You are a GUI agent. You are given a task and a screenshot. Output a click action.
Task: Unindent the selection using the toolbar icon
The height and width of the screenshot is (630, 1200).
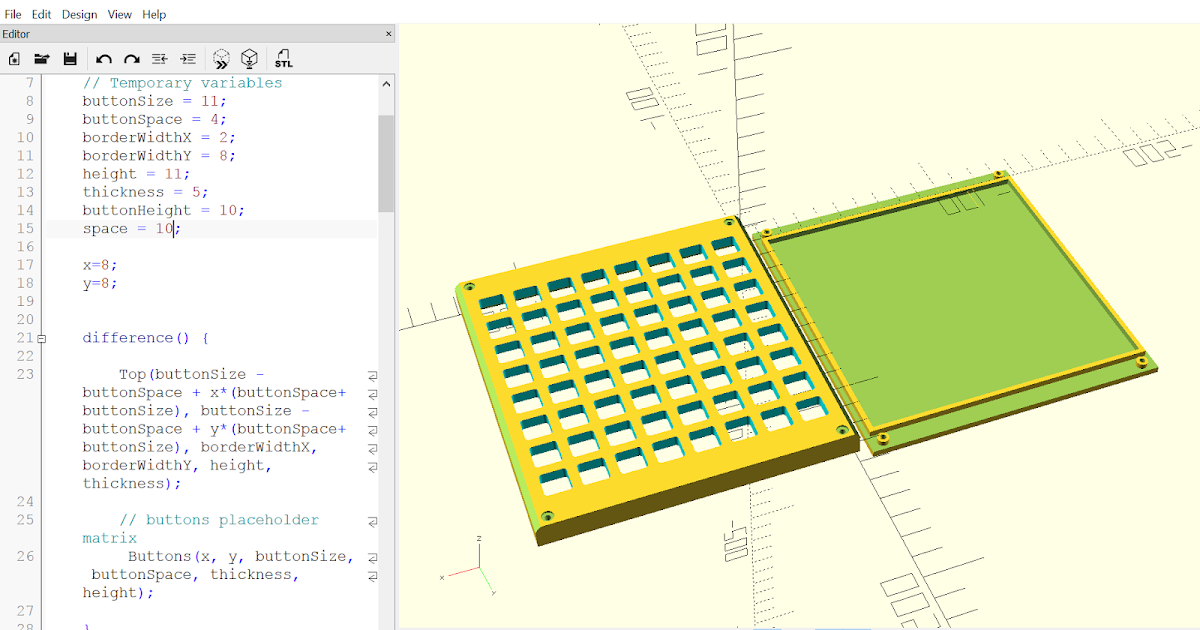pyautogui.click(x=158, y=58)
